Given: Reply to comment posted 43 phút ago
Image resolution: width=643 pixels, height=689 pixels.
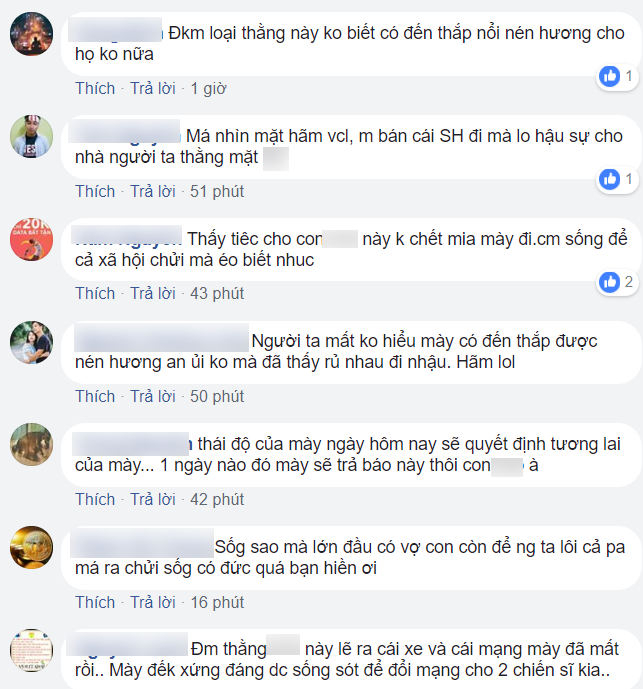Looking at the screenshot, I should click(153, 294).
